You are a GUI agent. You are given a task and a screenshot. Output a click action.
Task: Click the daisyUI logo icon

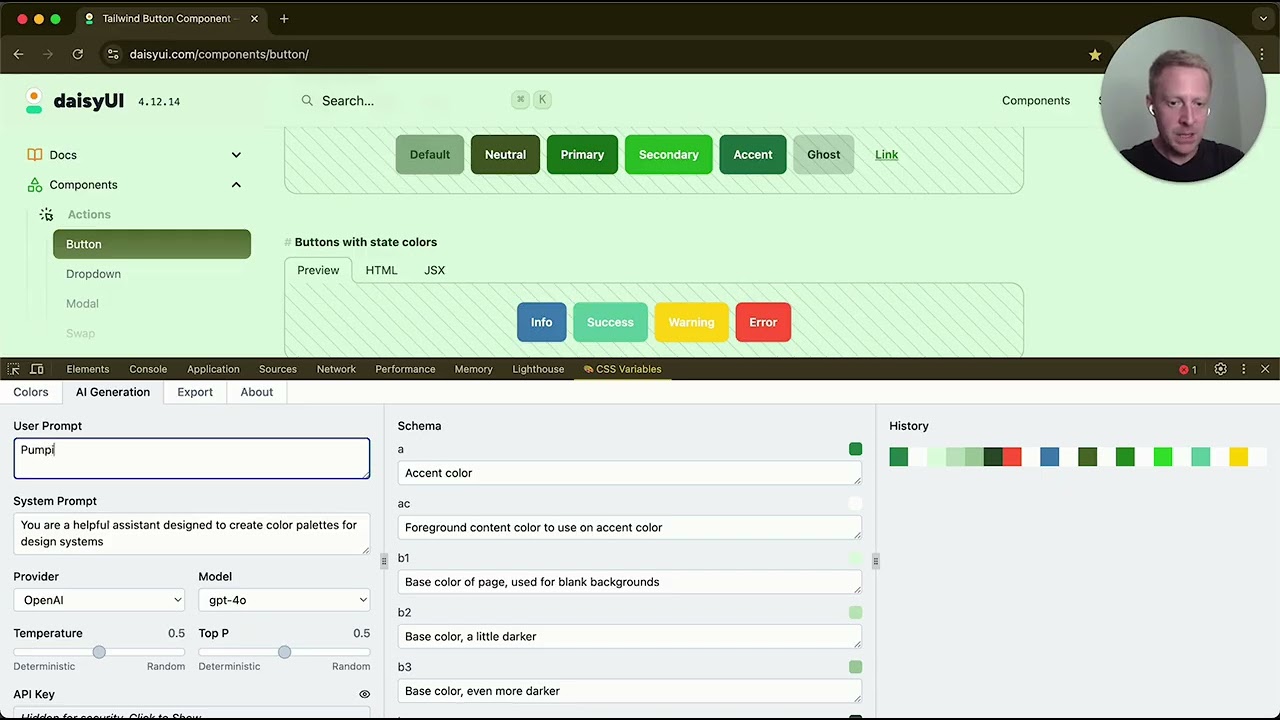point(34,101)
